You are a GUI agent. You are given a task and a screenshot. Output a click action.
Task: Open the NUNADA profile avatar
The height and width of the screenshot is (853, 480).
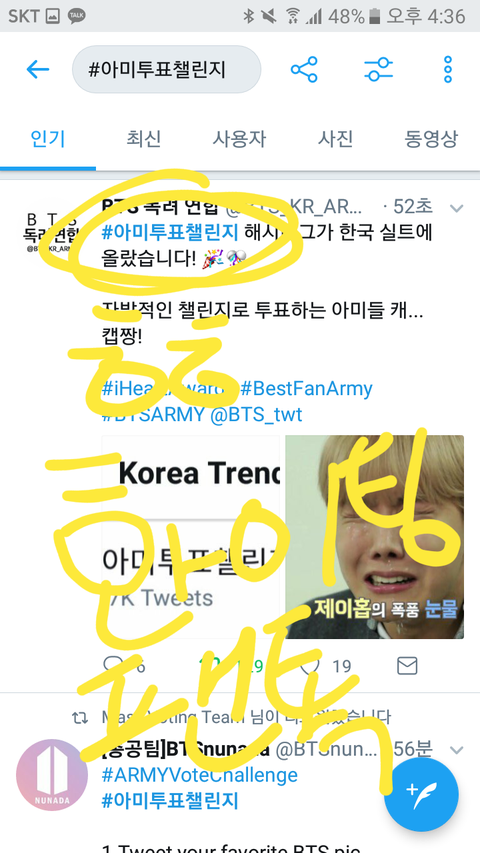pyautogui.click(x=52, y=775)
